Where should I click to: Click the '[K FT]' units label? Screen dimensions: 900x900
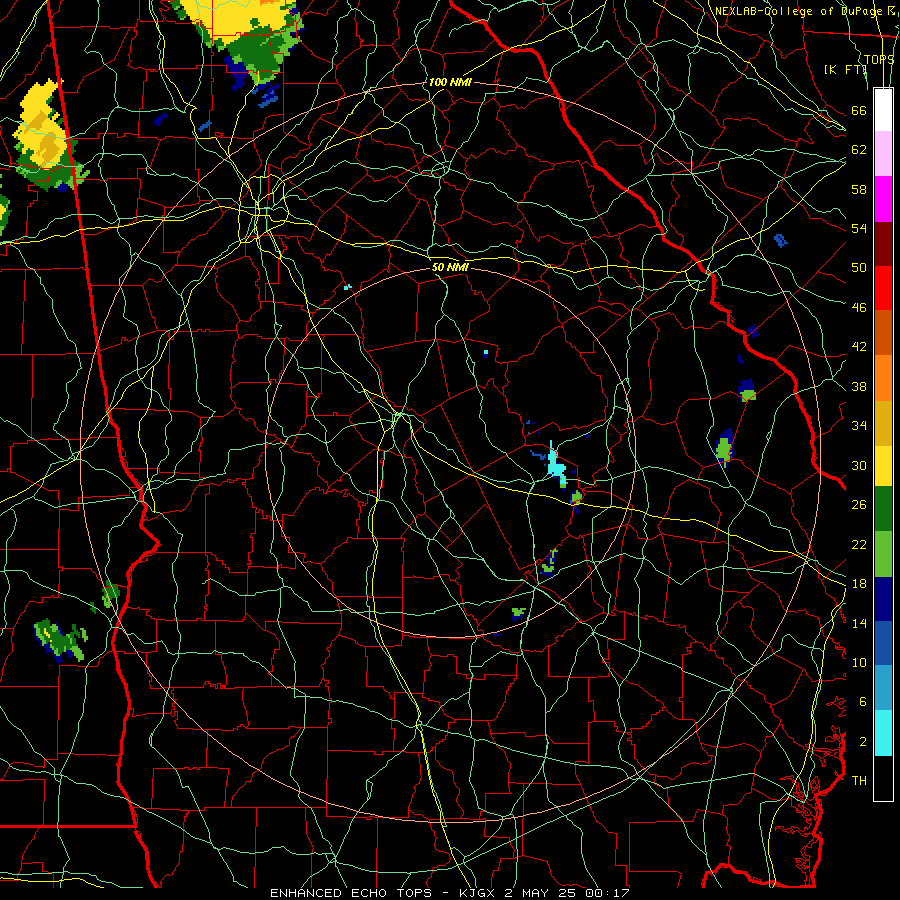(x=845, y=69)
